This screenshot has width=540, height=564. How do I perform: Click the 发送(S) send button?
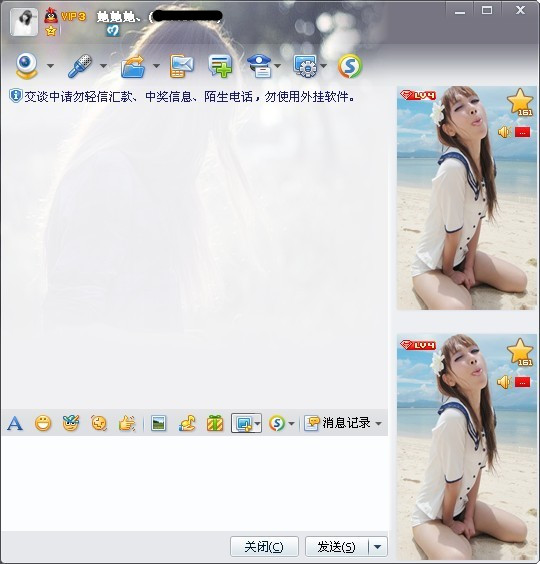click(x=337, y=547)
